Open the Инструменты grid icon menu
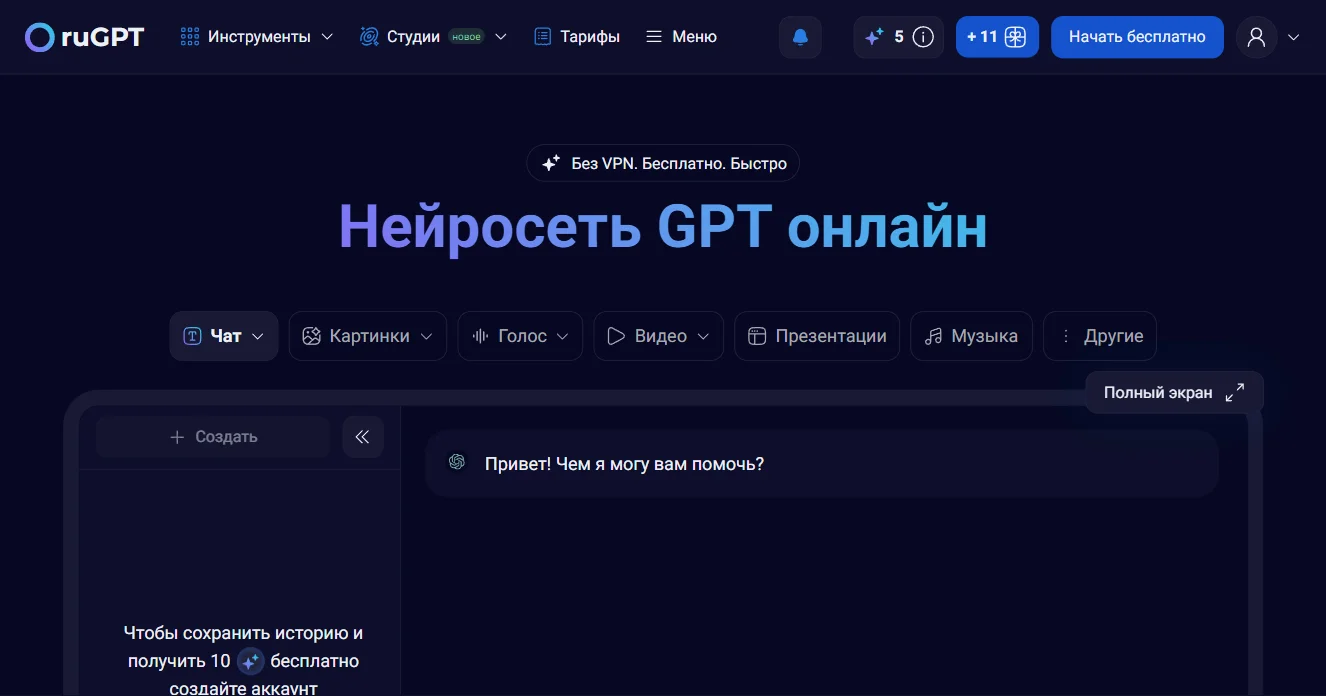The width and height of the screenshot is (1326, 696). coord(190,37)
